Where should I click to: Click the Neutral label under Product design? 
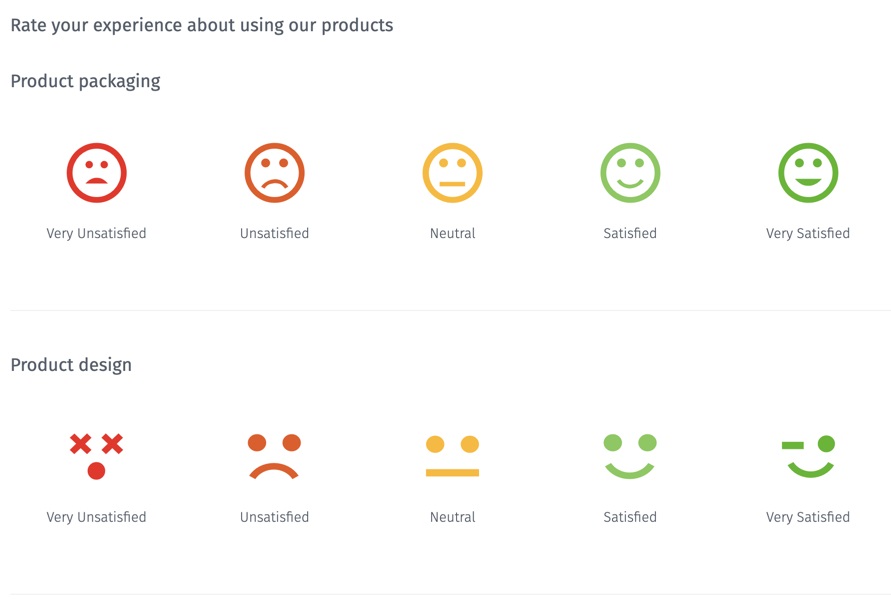click(x=452, y=518)
